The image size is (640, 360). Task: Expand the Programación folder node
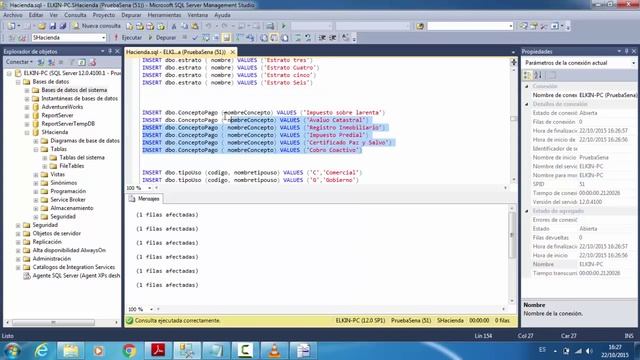tap(36, 191)
